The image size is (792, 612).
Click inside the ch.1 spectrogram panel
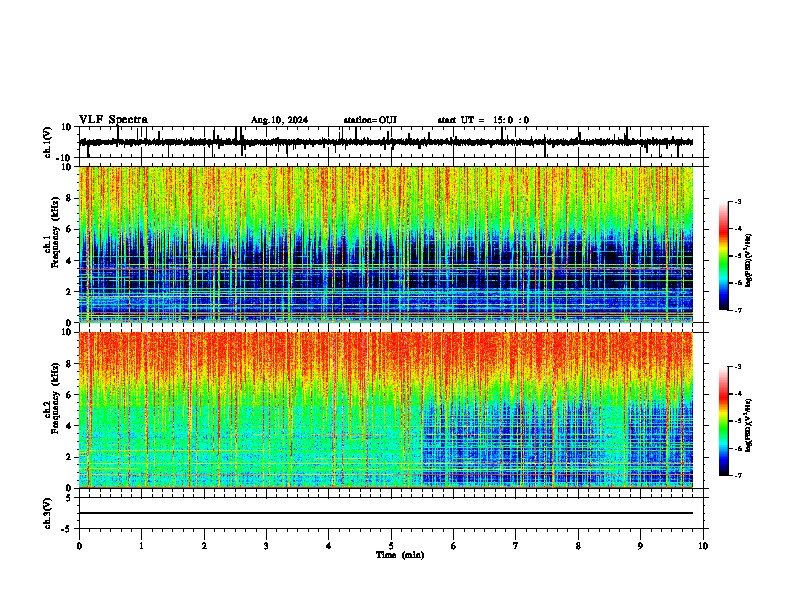pyautogui.click(x=386, y=244)
